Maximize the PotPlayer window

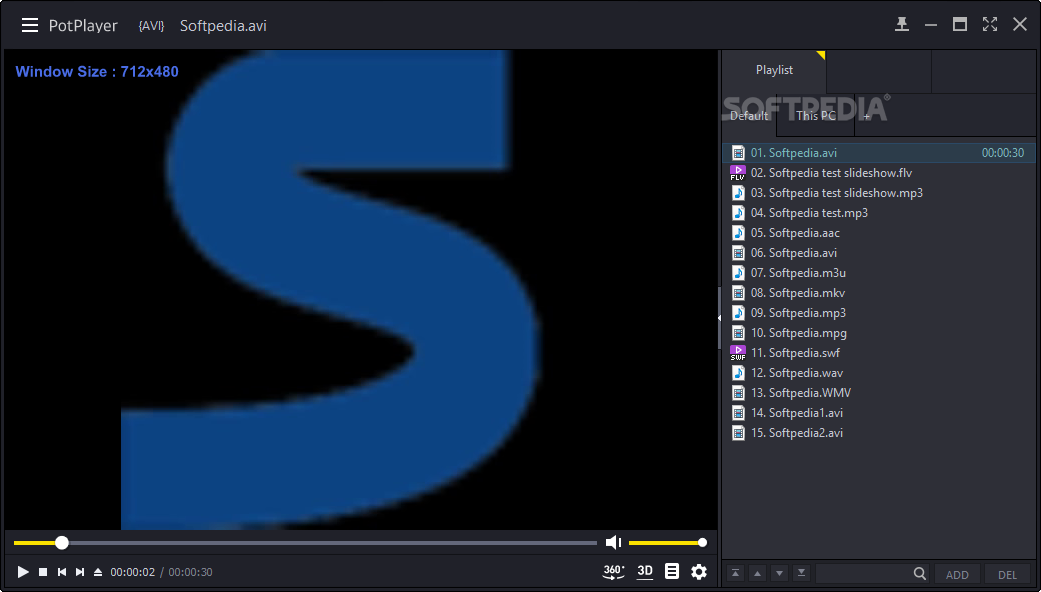point(960,25)
